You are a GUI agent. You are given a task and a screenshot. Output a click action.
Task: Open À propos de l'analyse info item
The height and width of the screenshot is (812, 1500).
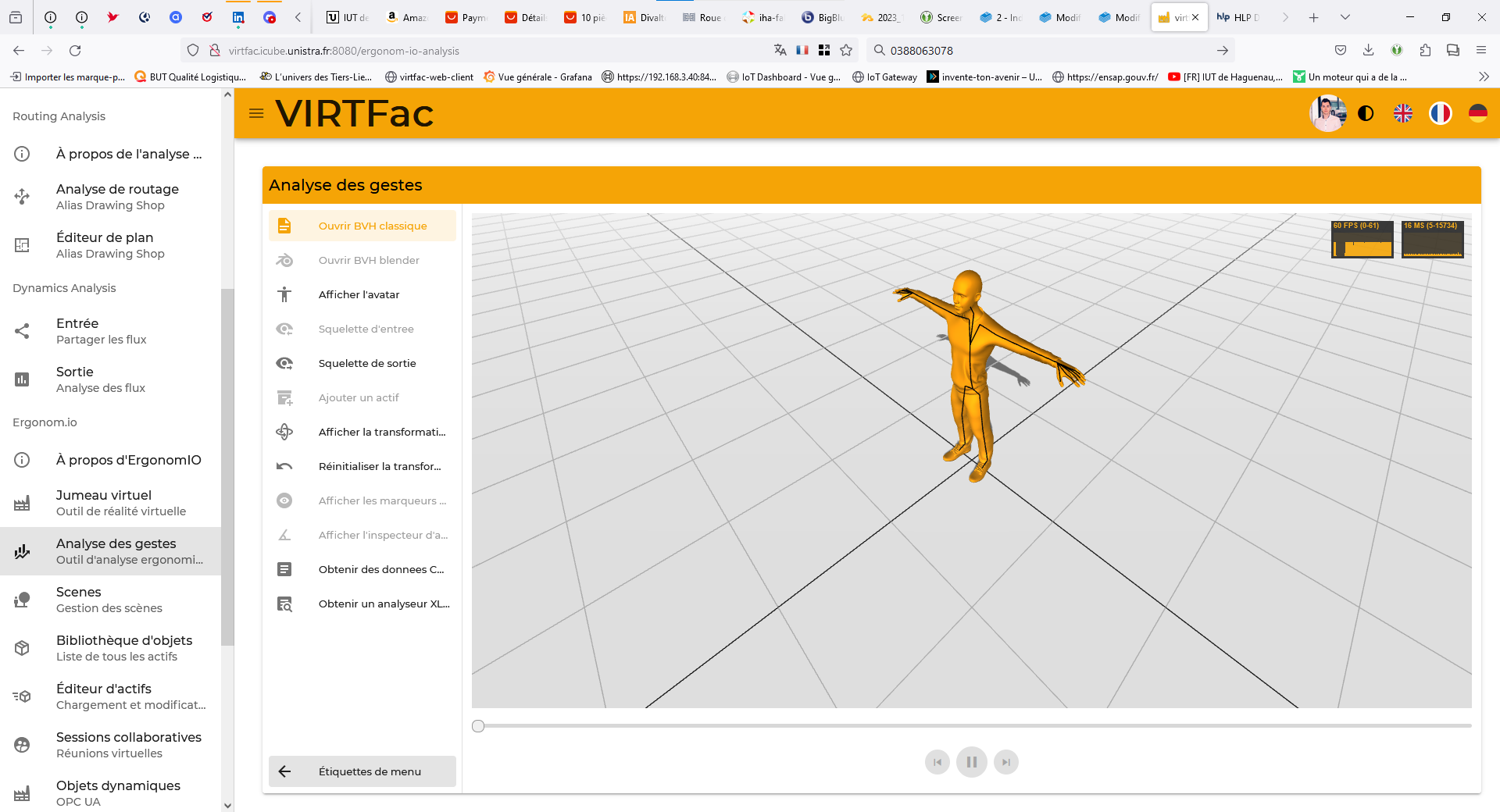110,154
